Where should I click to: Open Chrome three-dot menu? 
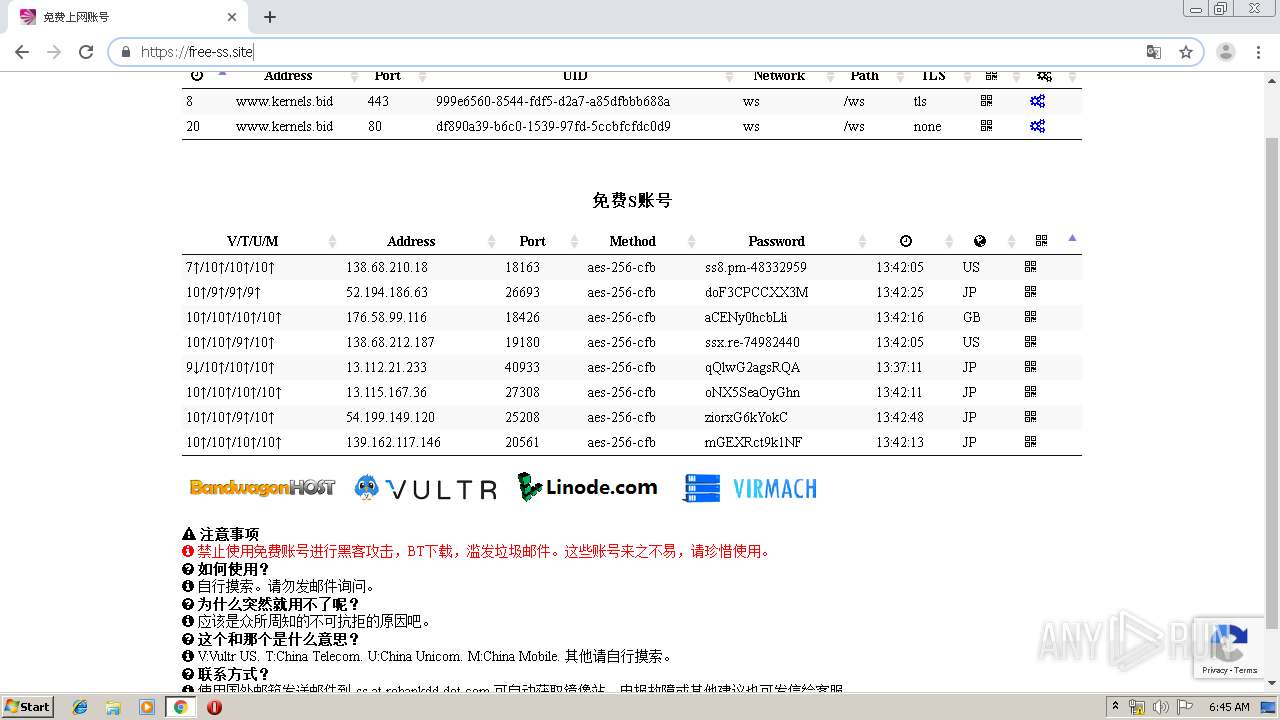pyautogui.click(x=1258, y=52)
